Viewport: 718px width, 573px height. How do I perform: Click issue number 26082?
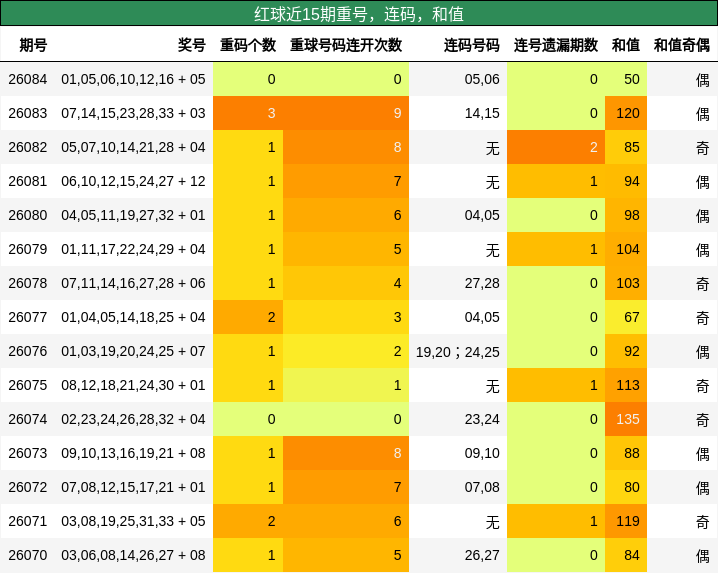tap(27, 147)
